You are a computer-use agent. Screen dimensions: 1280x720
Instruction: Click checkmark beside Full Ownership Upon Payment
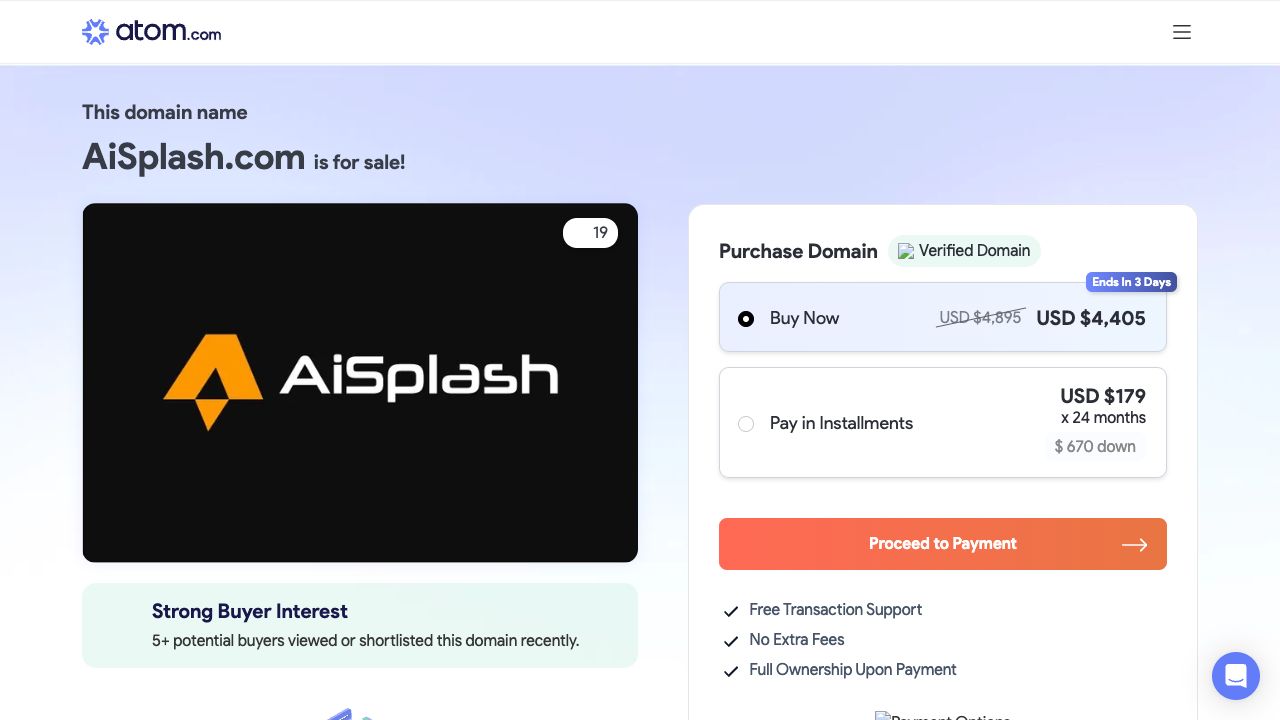[731, 671]
